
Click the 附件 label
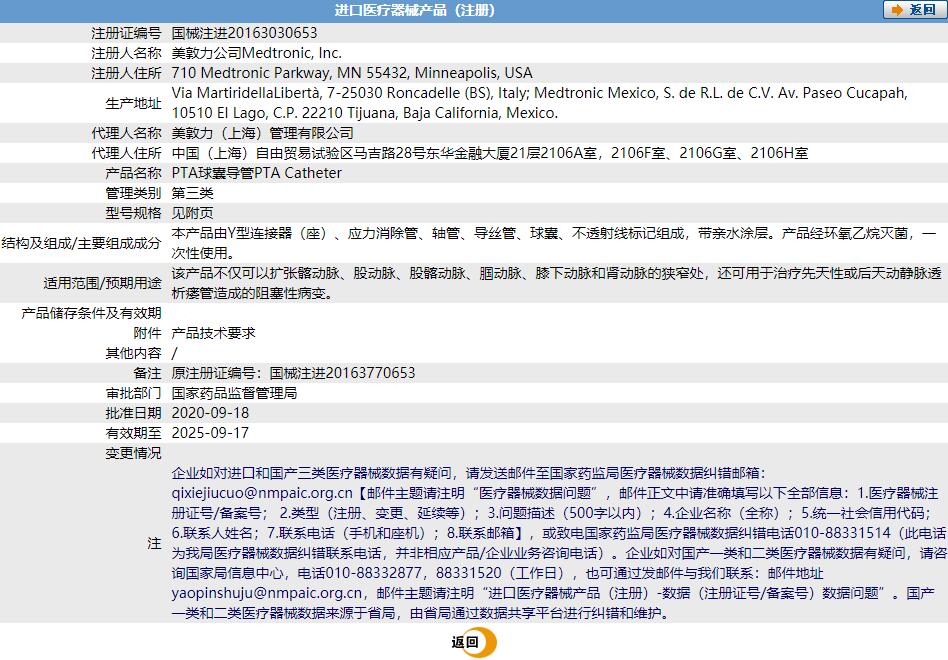pyautogui.click(x=148, y=332)
